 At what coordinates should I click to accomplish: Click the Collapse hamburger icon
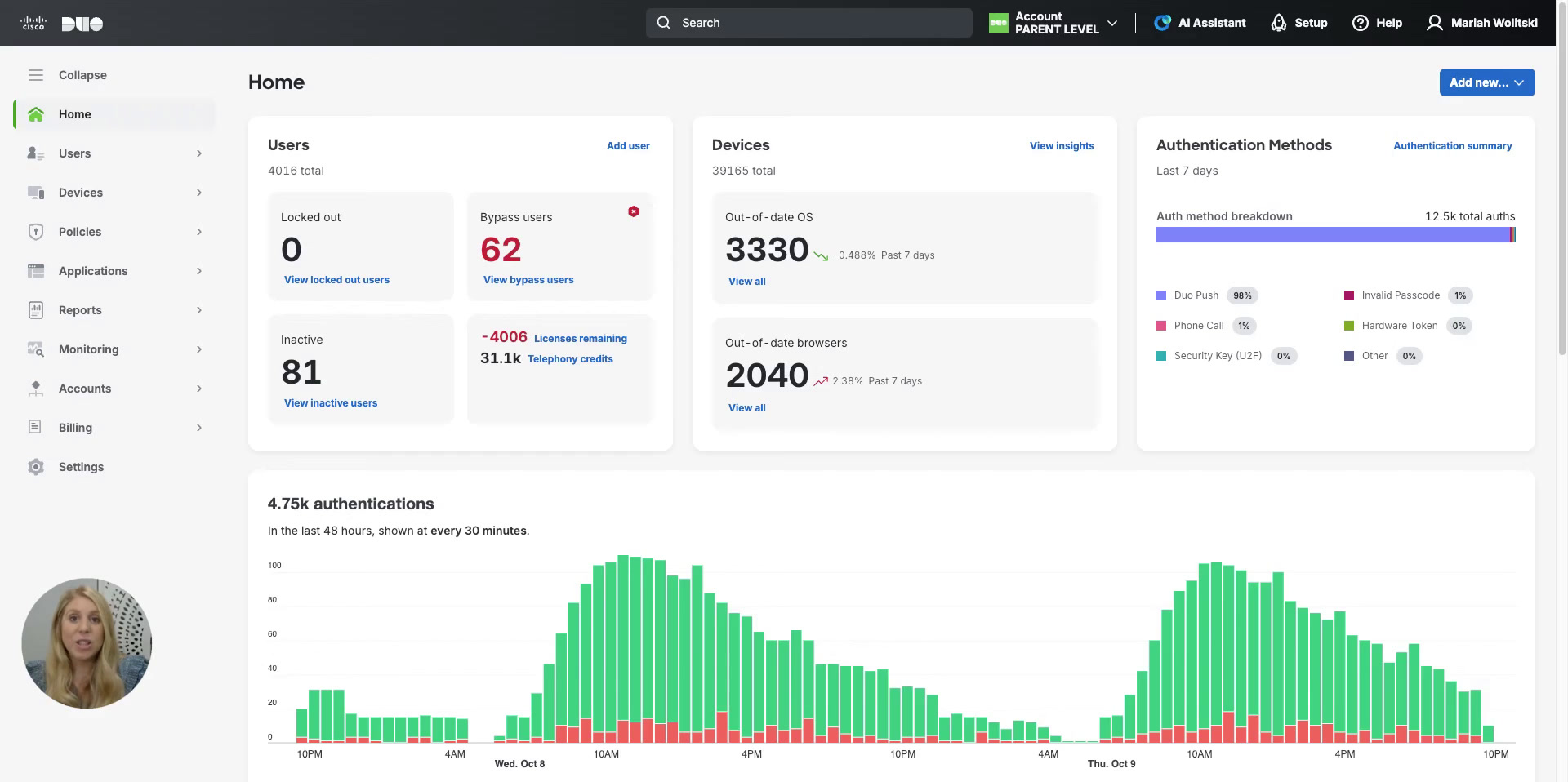click(x=36, y=75)
